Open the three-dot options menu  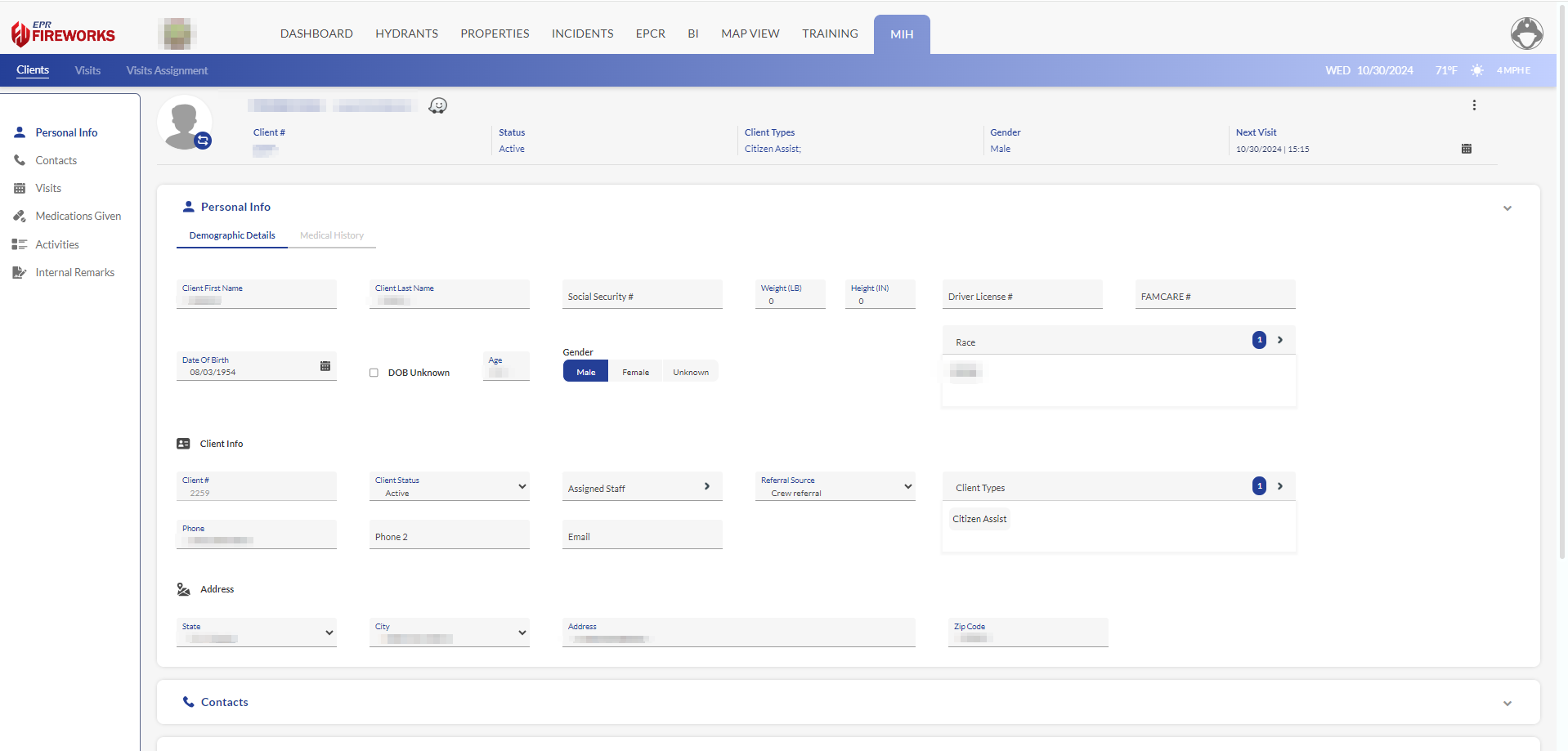click(x=1474, y=105)
